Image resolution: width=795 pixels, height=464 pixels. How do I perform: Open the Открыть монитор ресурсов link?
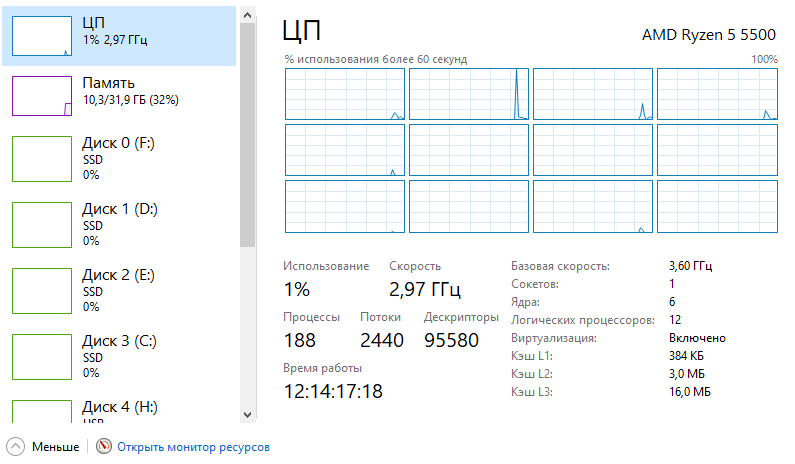tap(193, 447)
